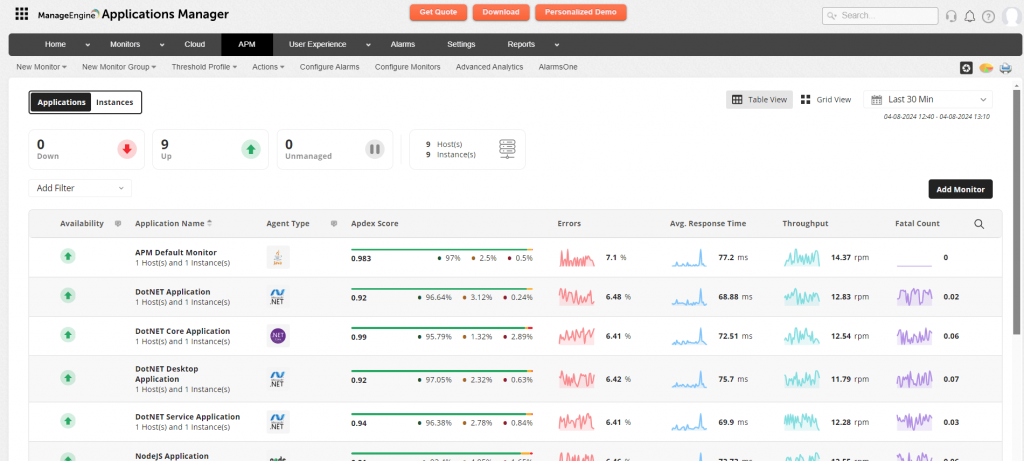Viewport: 1024px width, 461px height.
Task: Click the headset support icon
Action: pos(950,16)
